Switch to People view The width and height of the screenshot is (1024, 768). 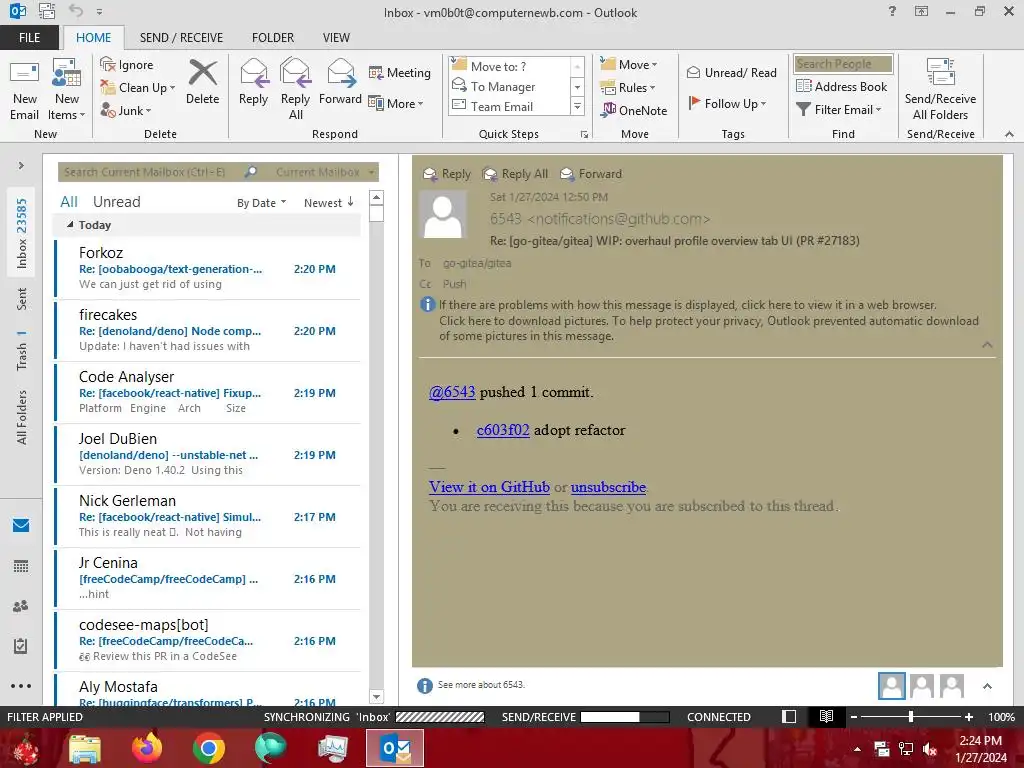(21, 606)
